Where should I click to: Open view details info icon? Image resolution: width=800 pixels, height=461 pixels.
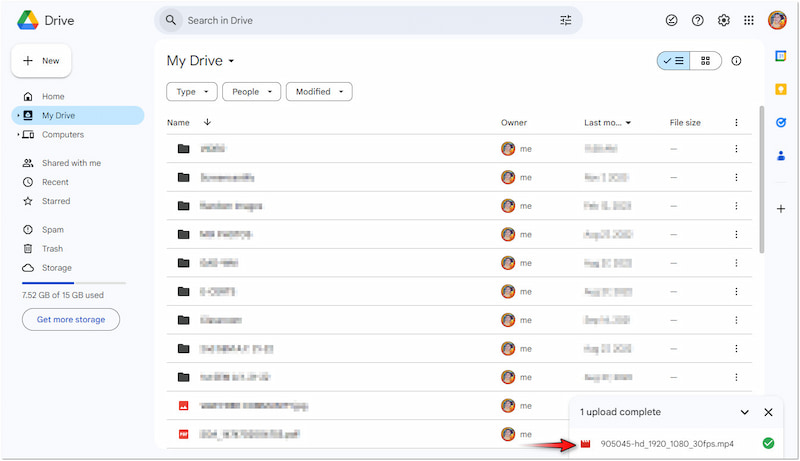click(737, 61)
